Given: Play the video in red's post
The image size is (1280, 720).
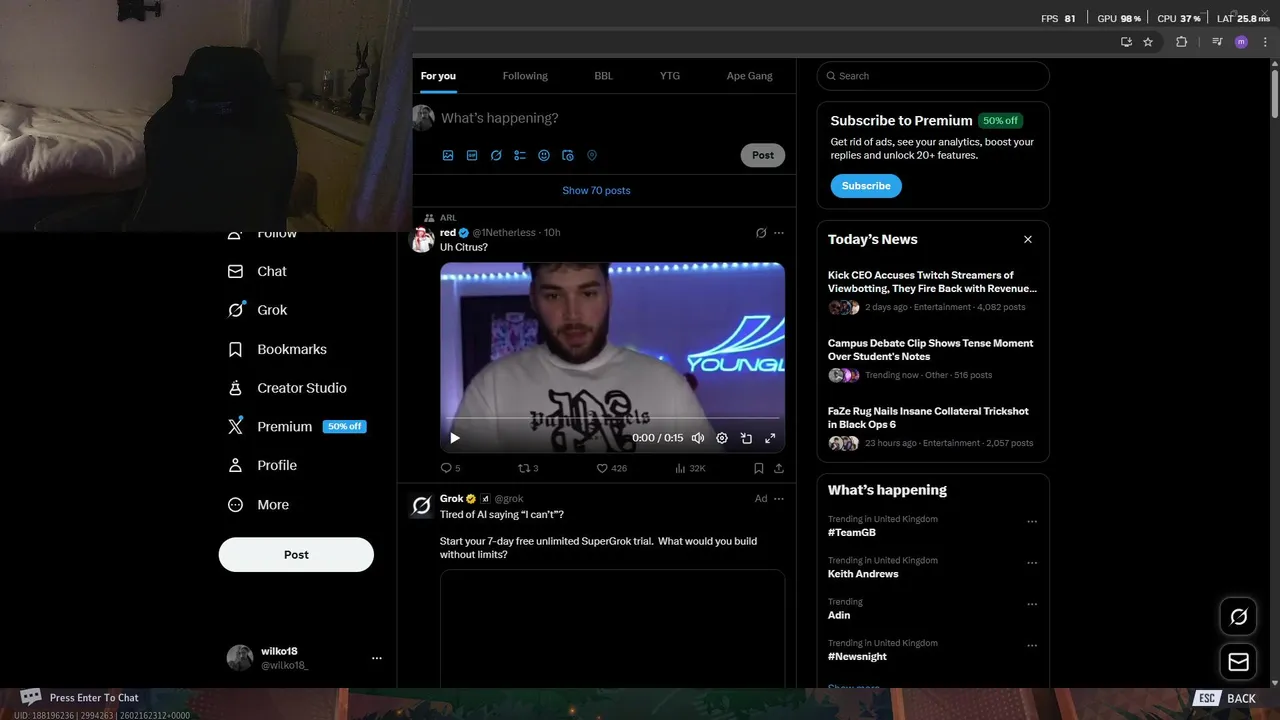Looking at the screenshot, I should tap(455, 438).
